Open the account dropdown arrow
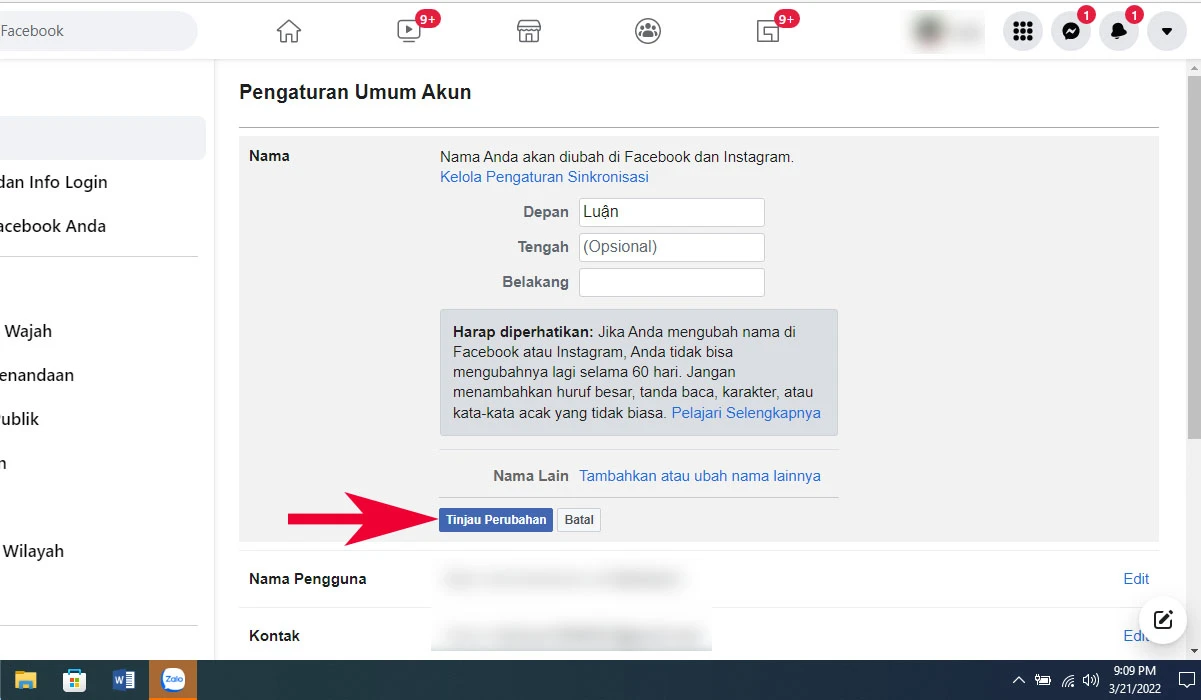This screenshot has width=1201, height=700. (x=1166, y=31)
